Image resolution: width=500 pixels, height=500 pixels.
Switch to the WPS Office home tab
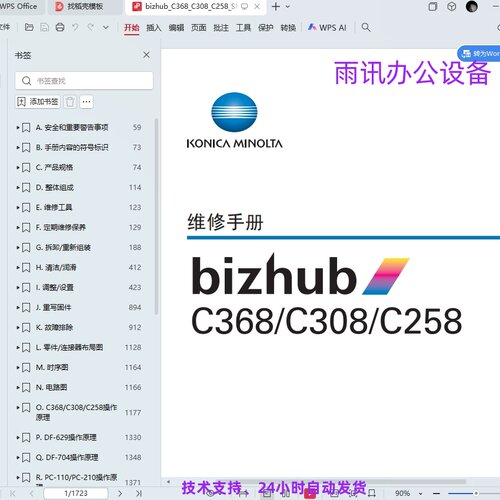coord(19,6)
